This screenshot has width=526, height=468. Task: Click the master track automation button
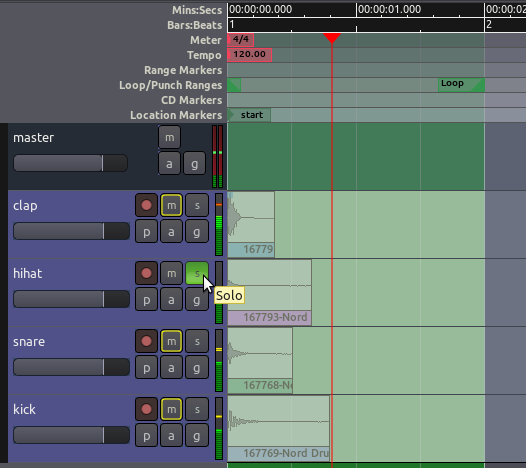coord(169,164)
